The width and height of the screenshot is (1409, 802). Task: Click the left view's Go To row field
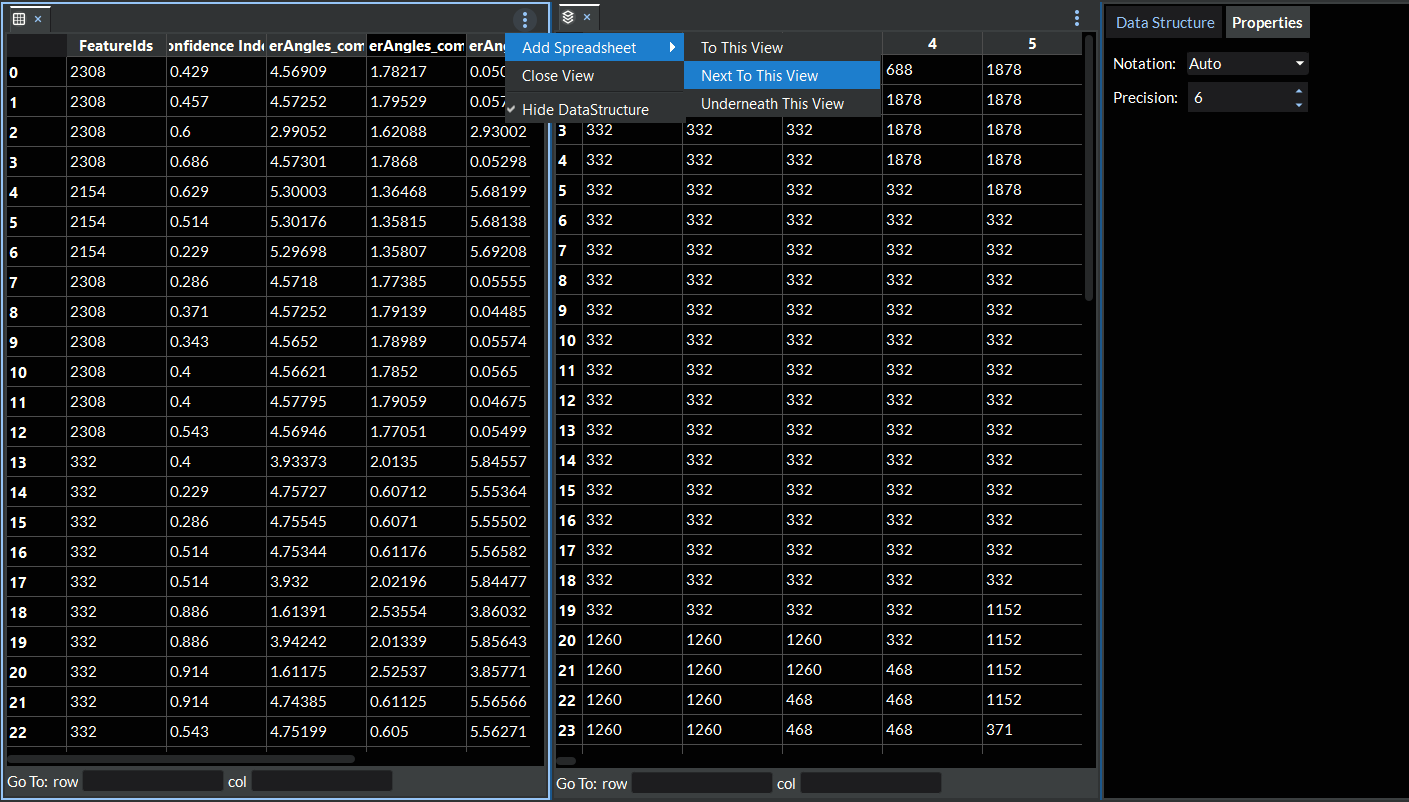pos(152,781)
